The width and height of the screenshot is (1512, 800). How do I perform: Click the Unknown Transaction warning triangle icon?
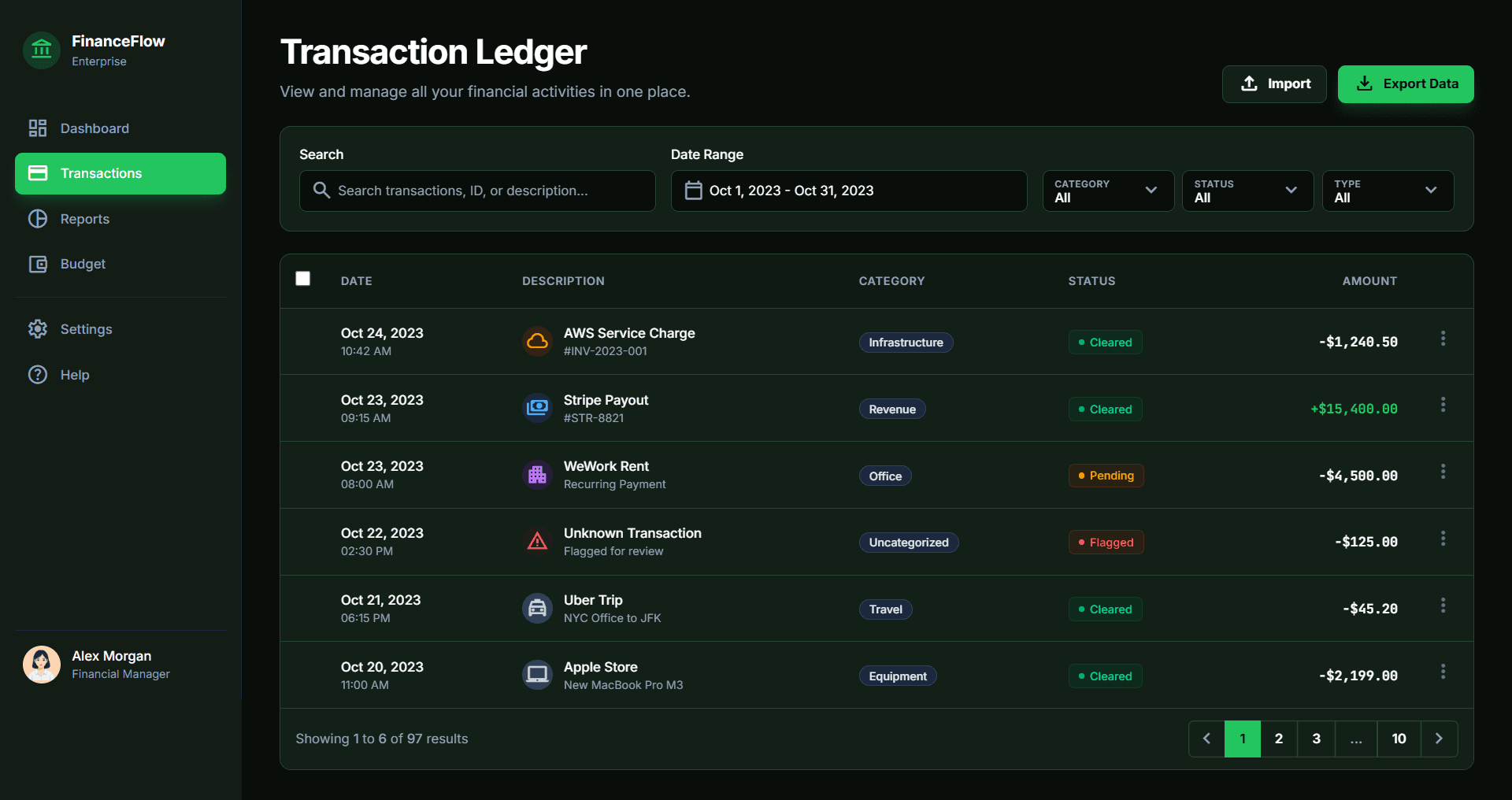[x=537, y=542]
